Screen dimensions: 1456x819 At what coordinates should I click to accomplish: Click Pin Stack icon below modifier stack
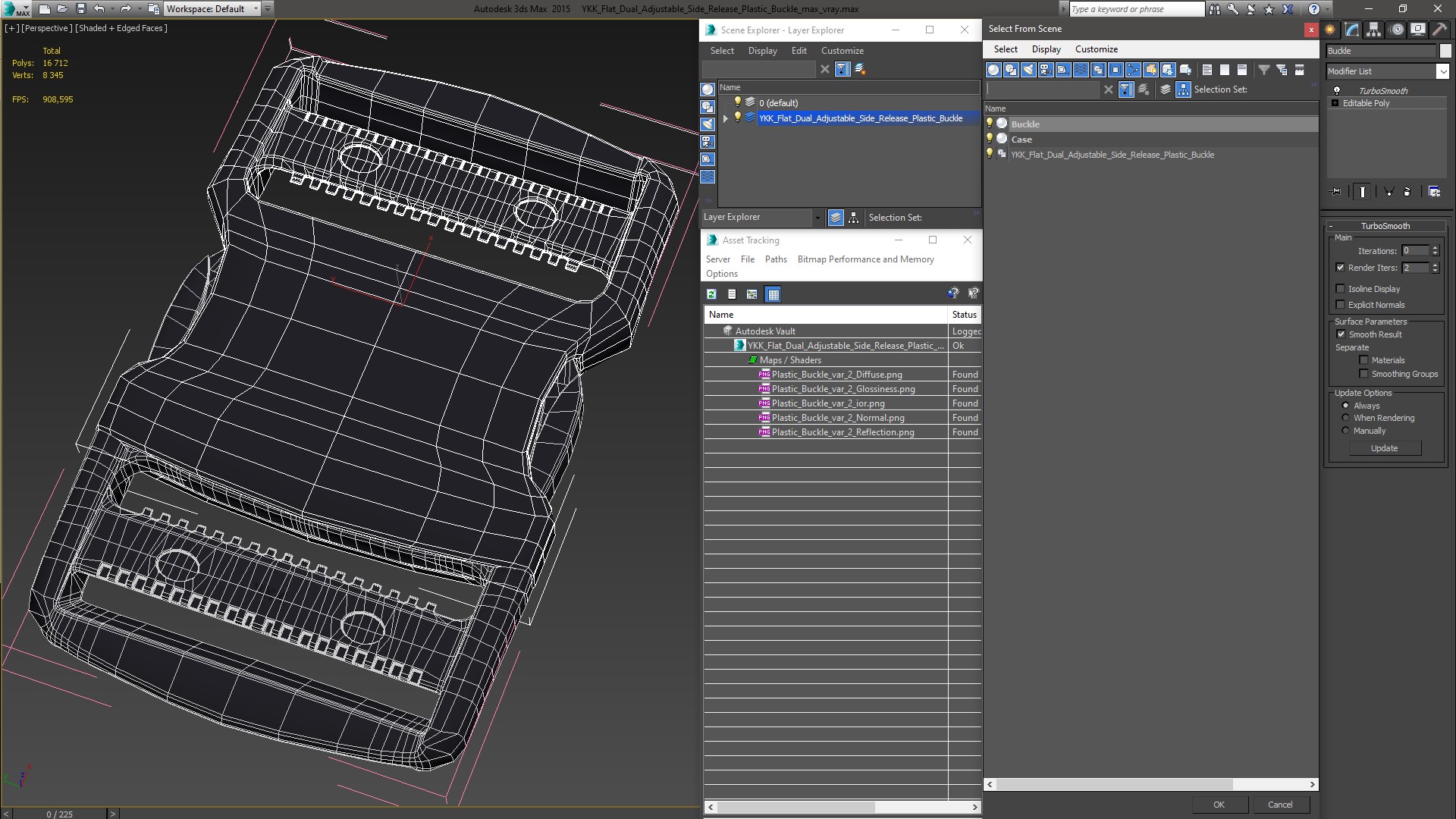pyautogui.click(x=1336, y=192)
